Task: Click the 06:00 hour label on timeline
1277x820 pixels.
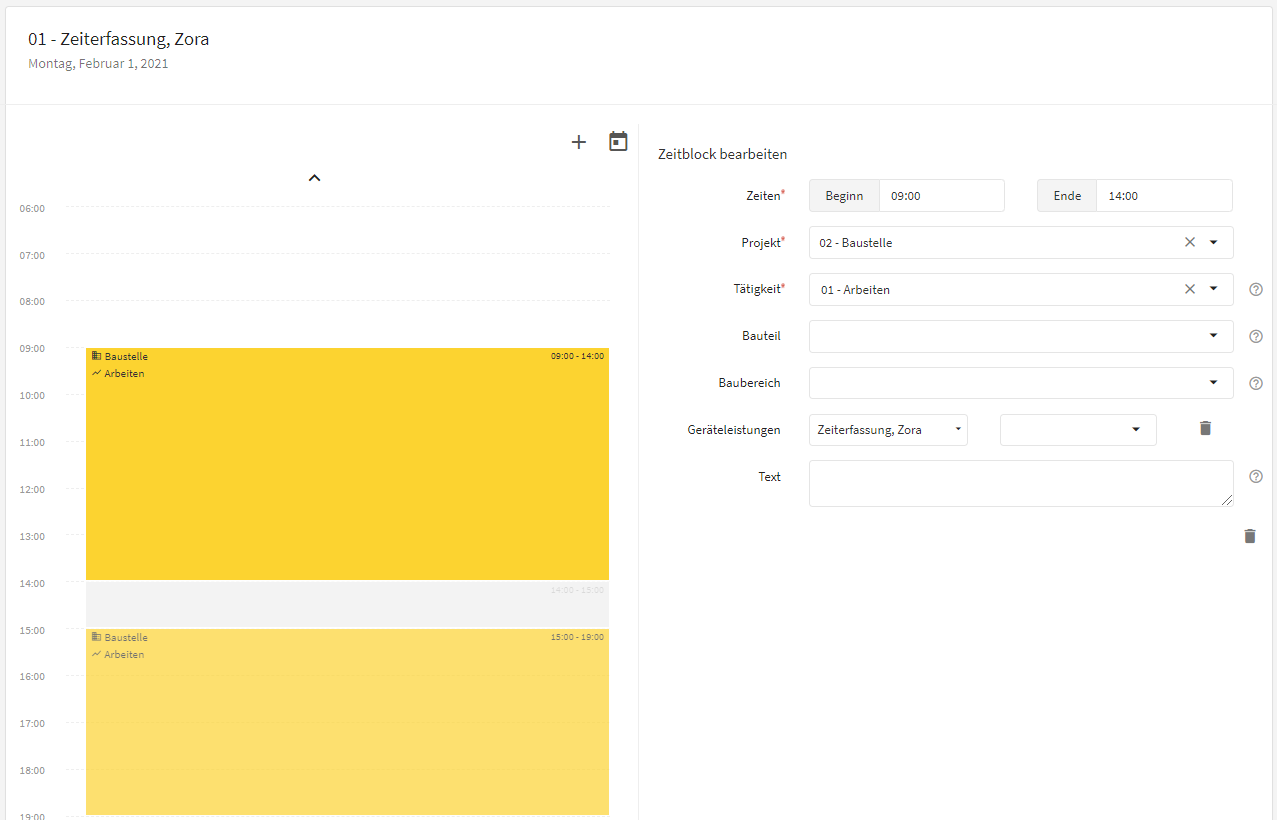Action: pyautogui.click(x=32, y=209)
